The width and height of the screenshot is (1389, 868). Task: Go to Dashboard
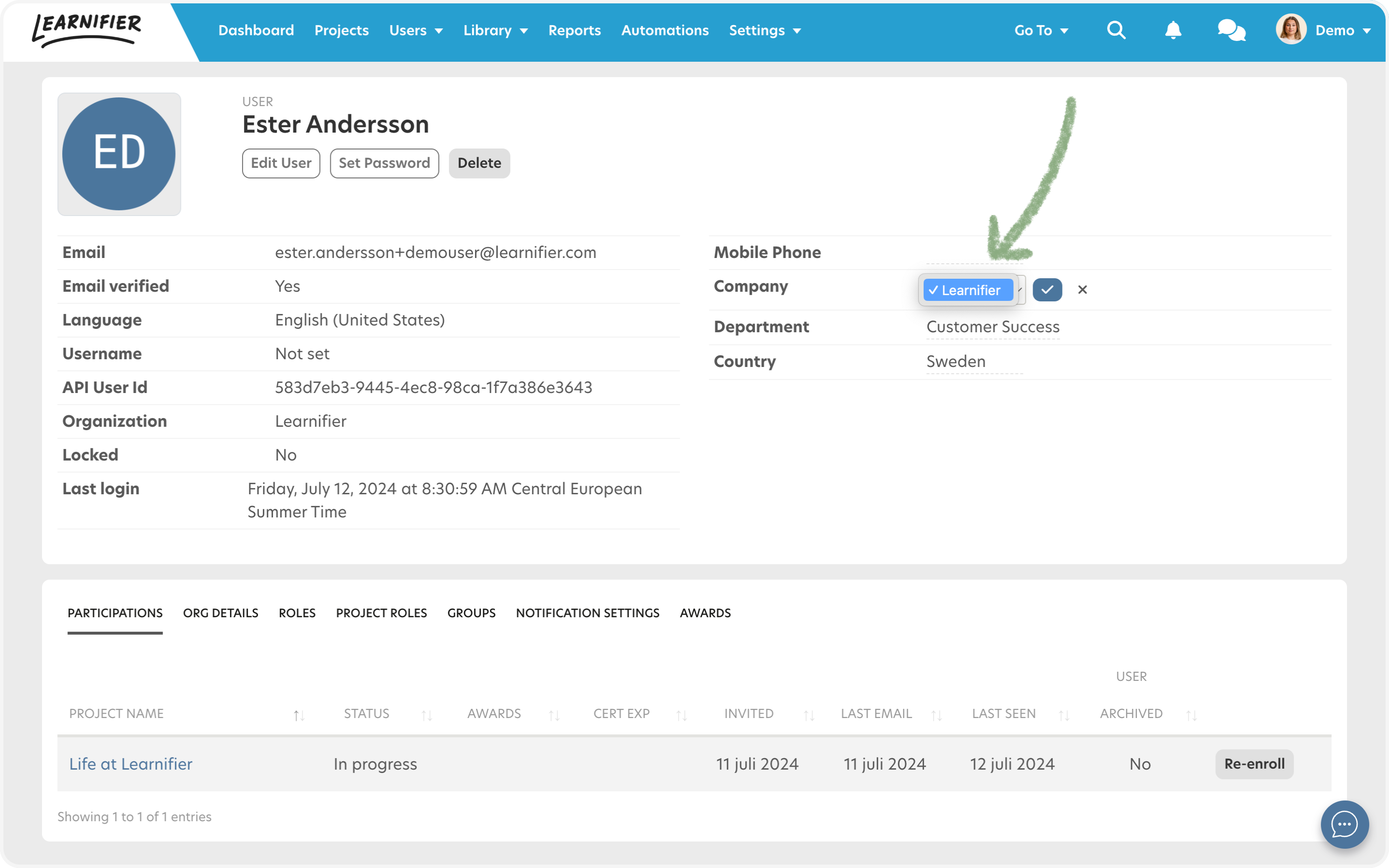pyautogui.click(x=256, y=30)
